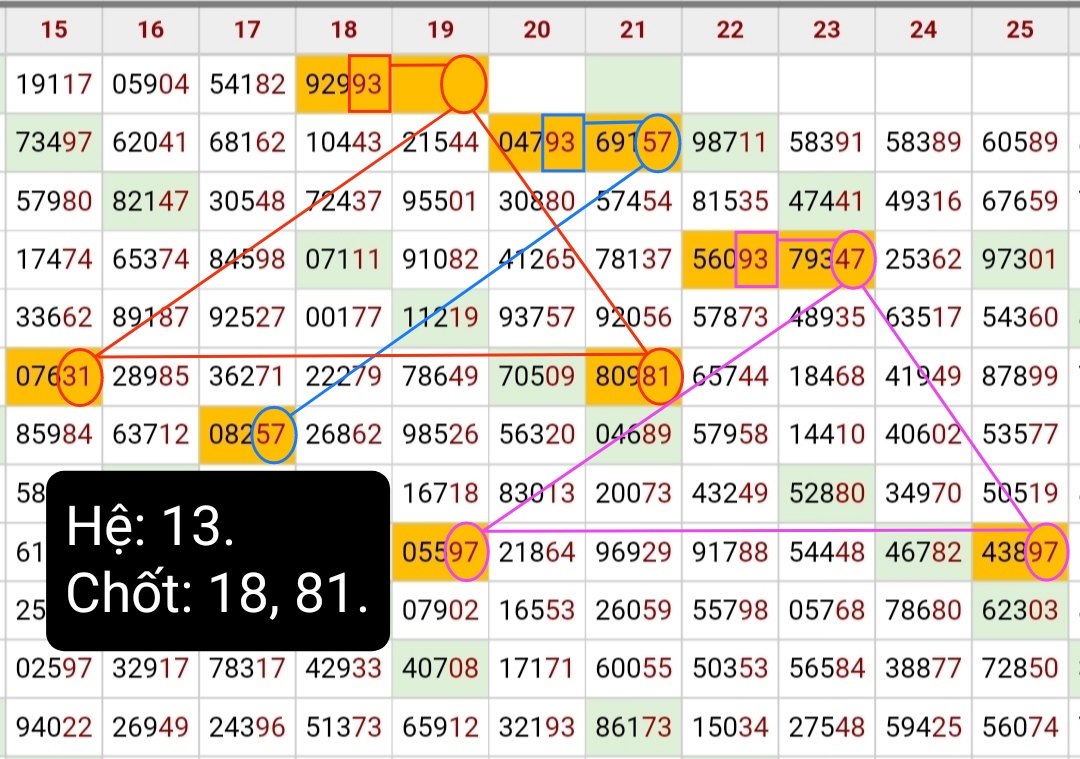Click the cell 85984
Viewport: 1080px width, 759px height.
[54, 435]
